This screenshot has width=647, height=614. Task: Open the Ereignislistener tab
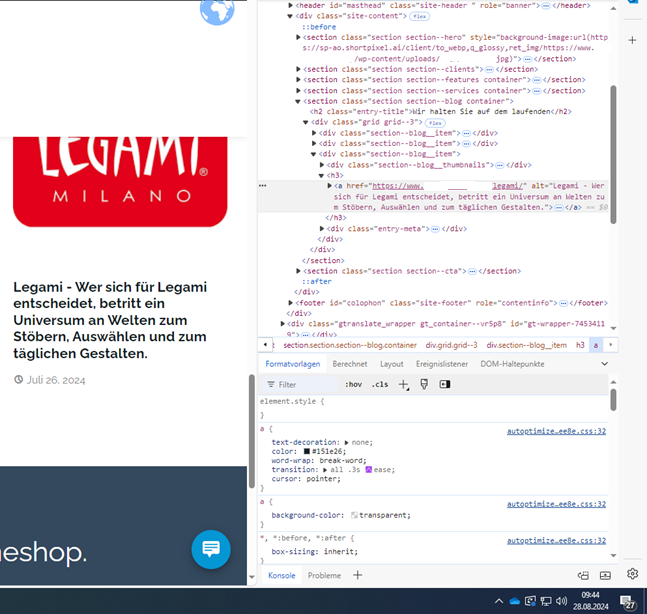click(441, 364)
